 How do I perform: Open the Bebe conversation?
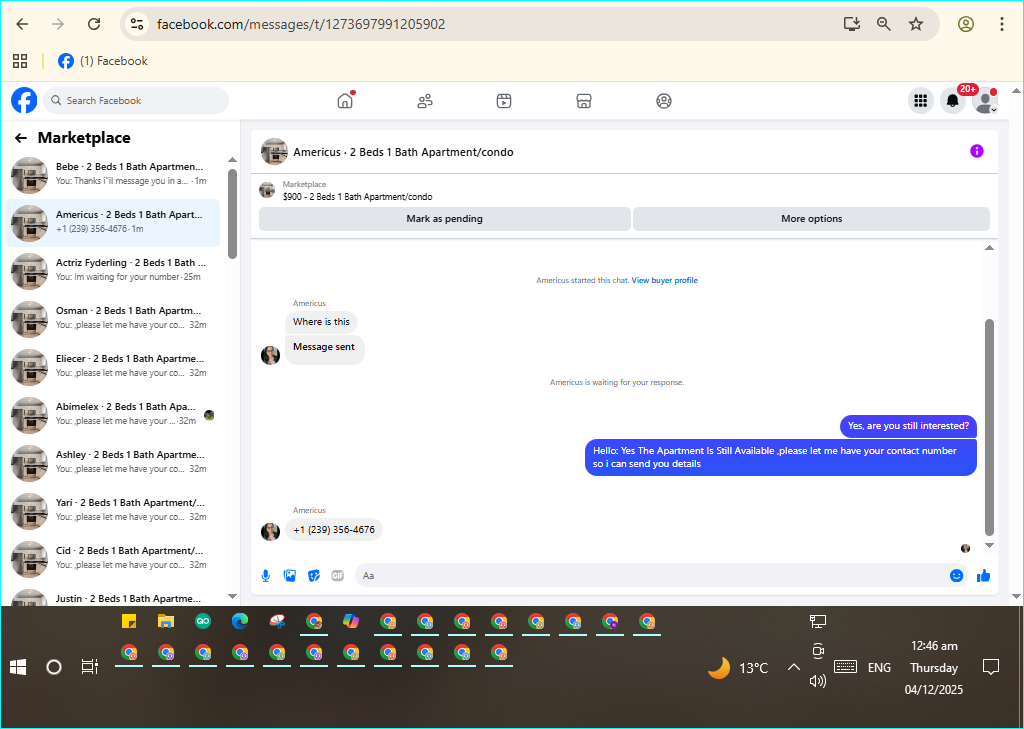[x=112, y=174]
